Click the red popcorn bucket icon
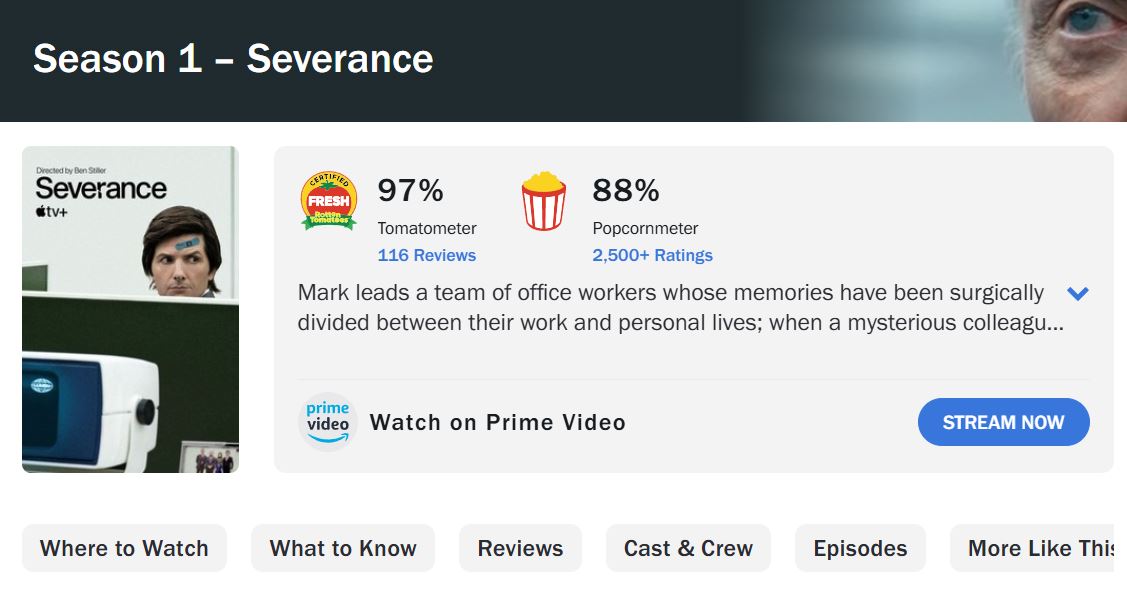1127x591 pixels. pos(543,201)
